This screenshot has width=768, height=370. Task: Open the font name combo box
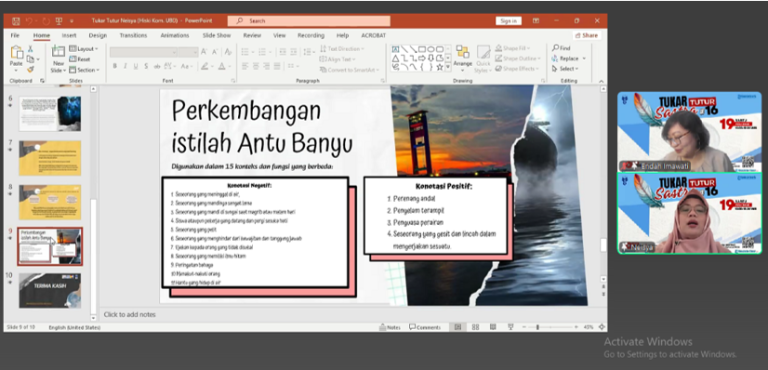pos(144,52)
